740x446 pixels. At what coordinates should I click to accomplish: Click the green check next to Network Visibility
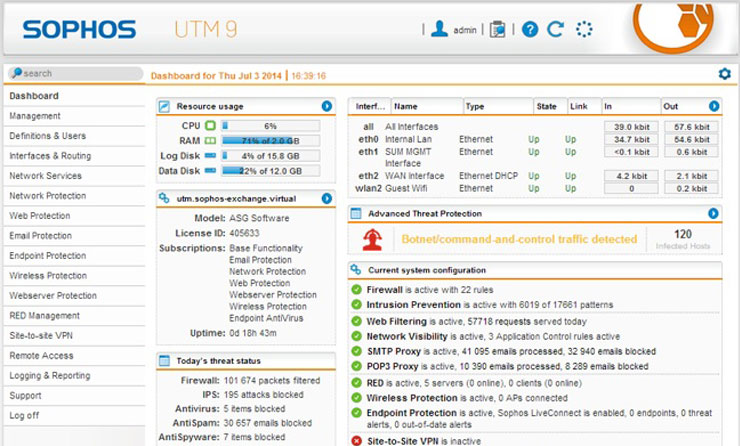pos(356,336)
